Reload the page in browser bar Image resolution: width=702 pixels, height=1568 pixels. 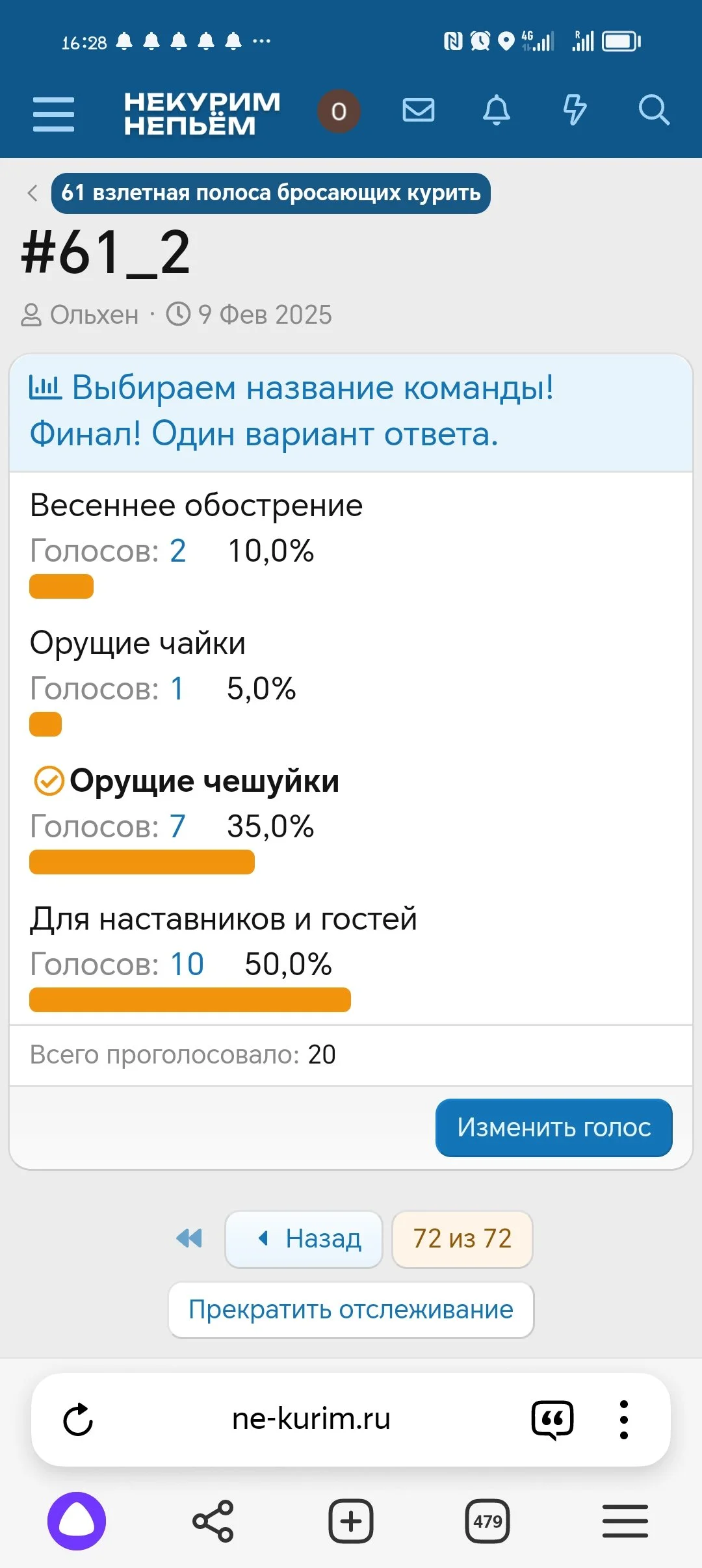(78, 1419)
